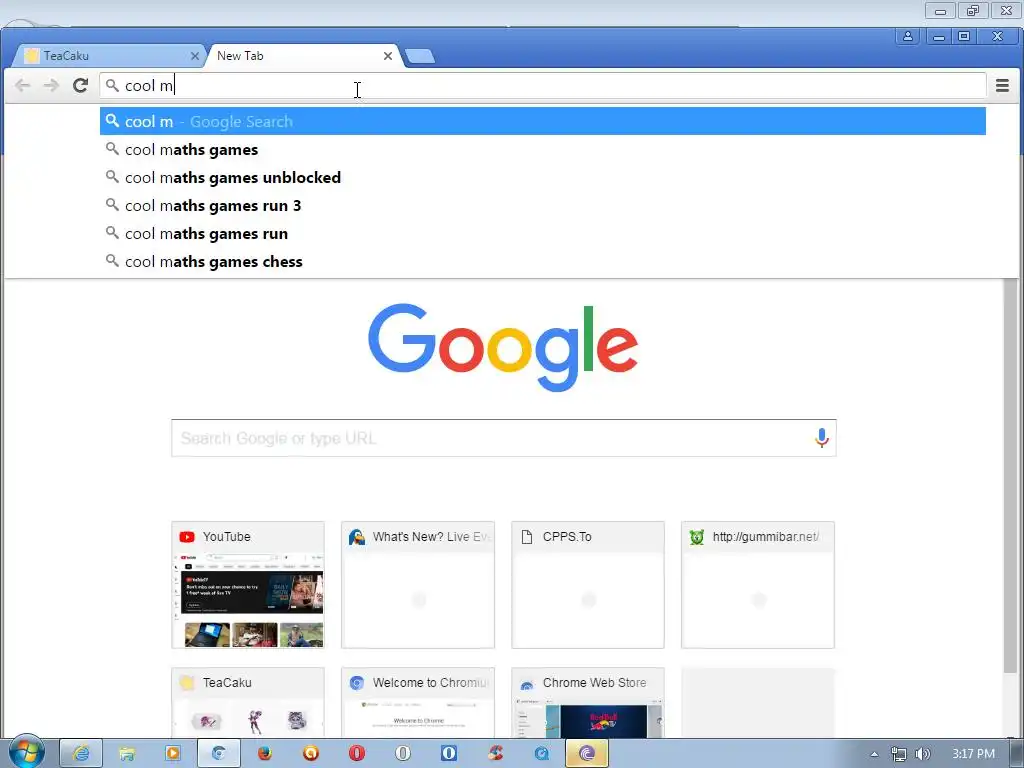The image size is (1024, 768).
Task: Pick the 'cool maths games chess' suggestion
Action: coord(543,262)
